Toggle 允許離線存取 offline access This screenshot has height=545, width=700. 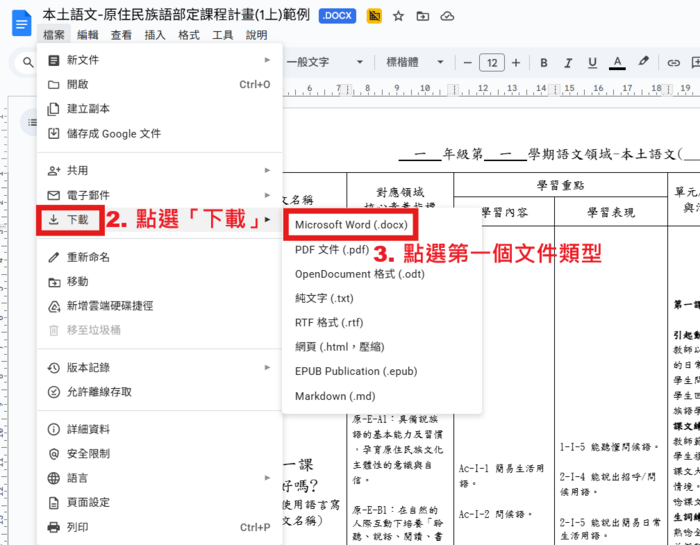tap(99, 392)
